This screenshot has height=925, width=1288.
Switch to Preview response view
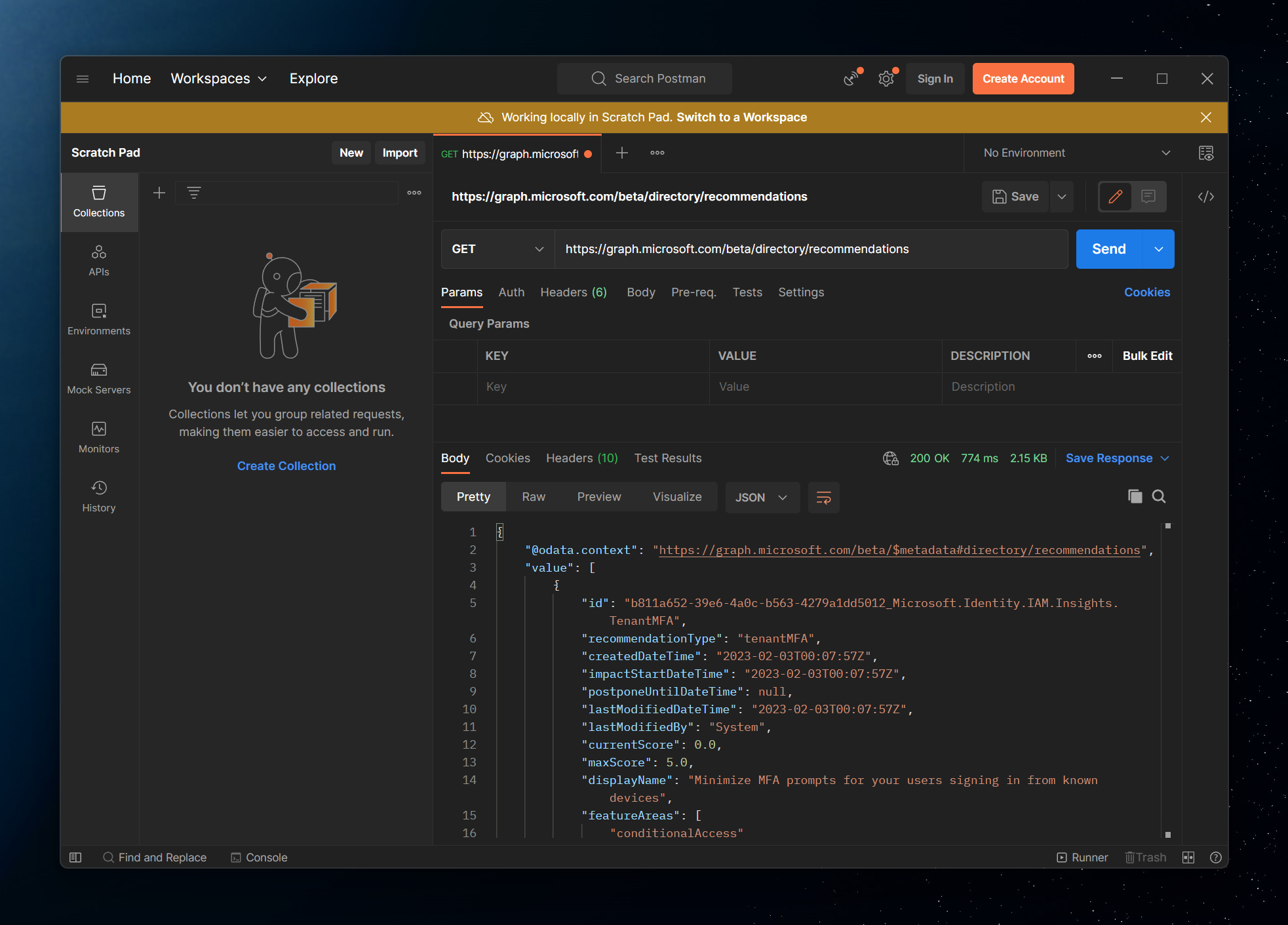[x=599, y=497]
